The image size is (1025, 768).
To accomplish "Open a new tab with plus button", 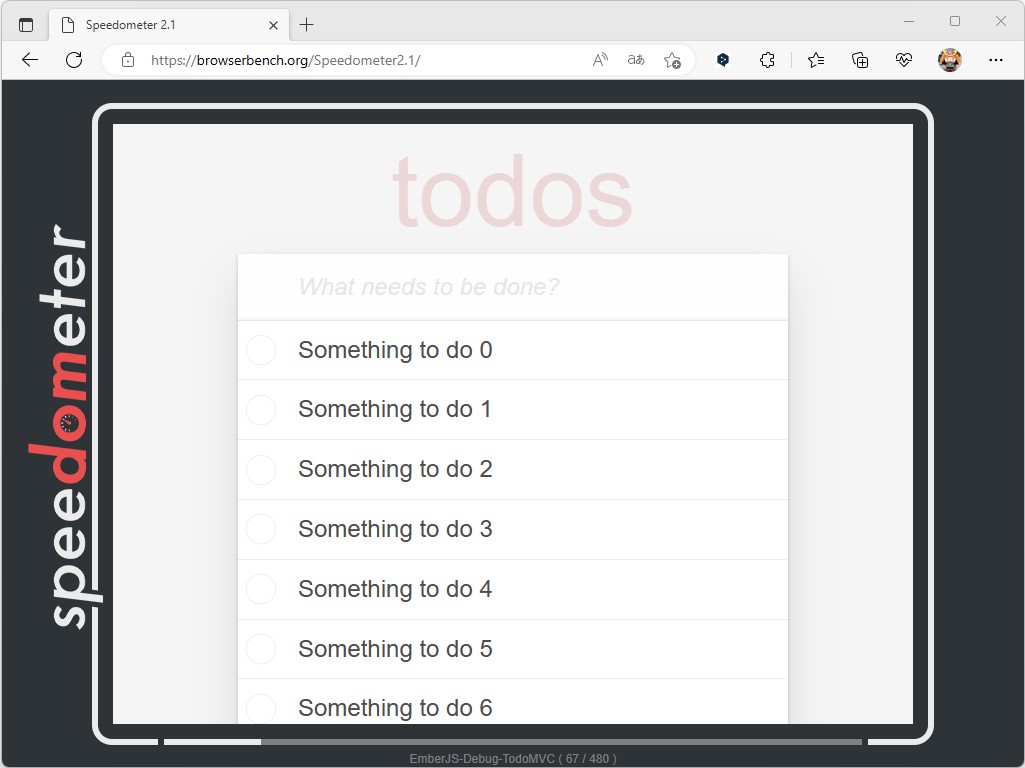I will coord(306,25).
